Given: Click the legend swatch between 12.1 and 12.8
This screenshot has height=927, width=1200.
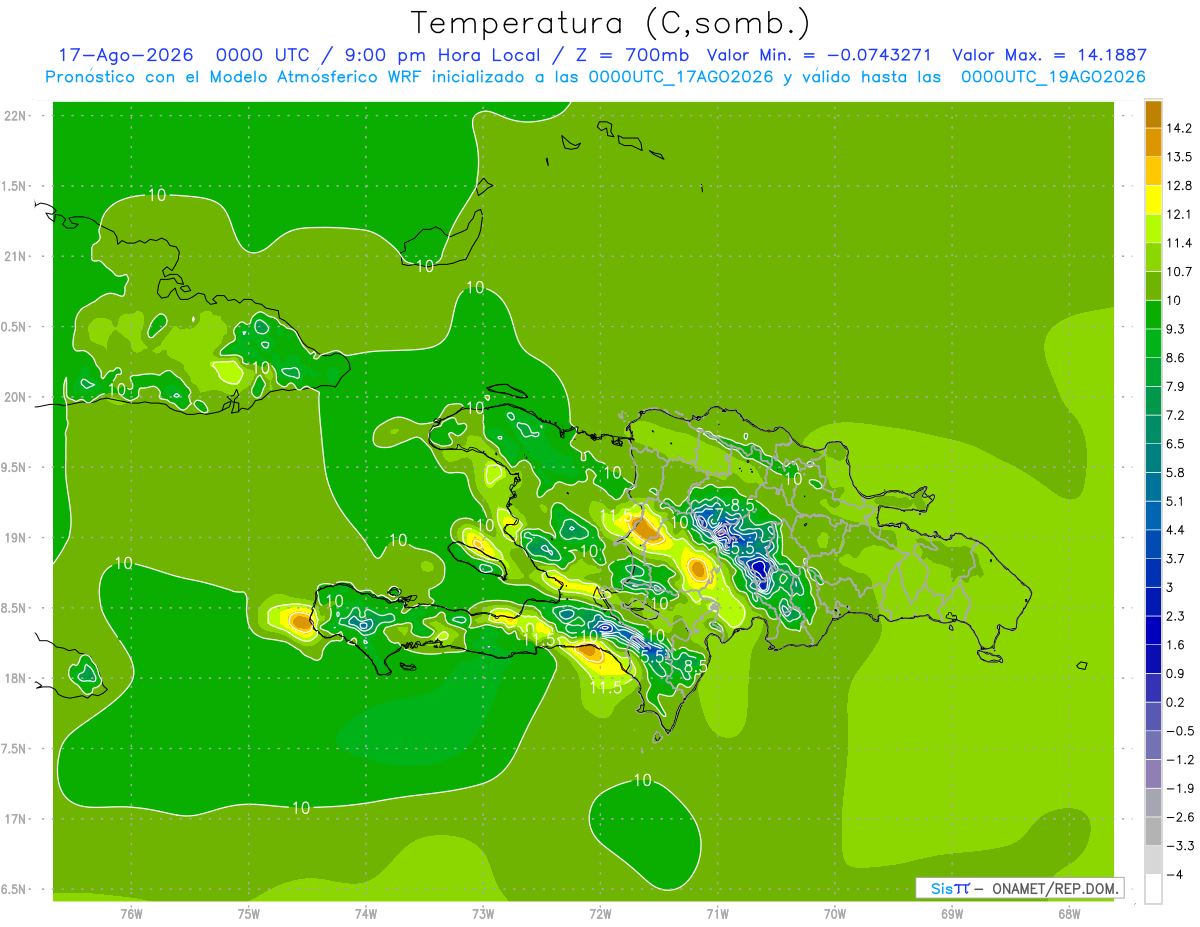Looking at the screenshot, I should (x=1153, y=200).
